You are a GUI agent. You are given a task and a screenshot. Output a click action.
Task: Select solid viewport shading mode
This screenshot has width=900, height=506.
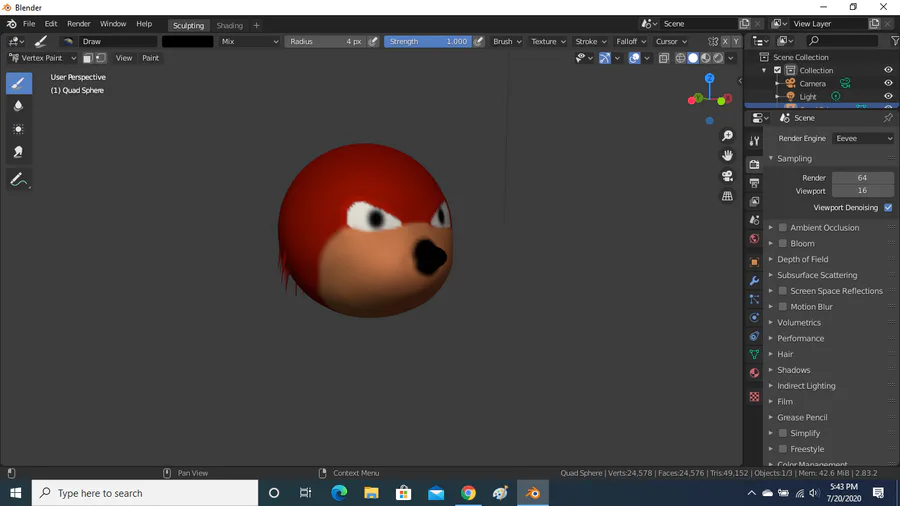point(693,58)
